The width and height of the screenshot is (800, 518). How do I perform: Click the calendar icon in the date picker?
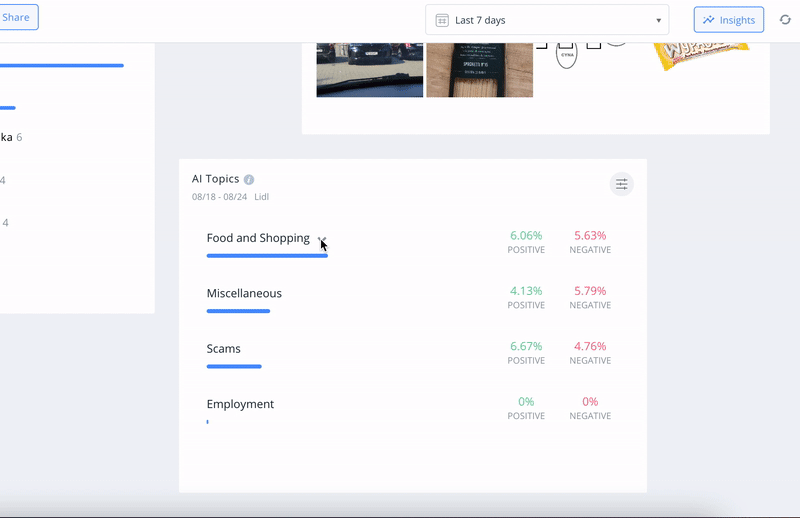click(x=442, y=20)
